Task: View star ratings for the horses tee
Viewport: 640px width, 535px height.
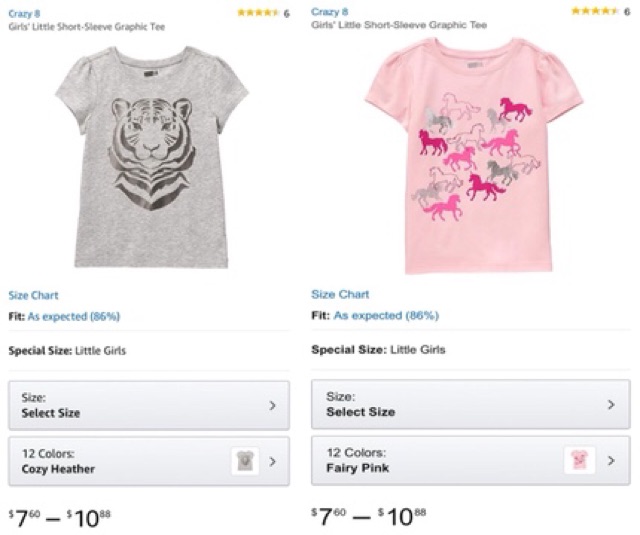Action: [x=593, y=11]
